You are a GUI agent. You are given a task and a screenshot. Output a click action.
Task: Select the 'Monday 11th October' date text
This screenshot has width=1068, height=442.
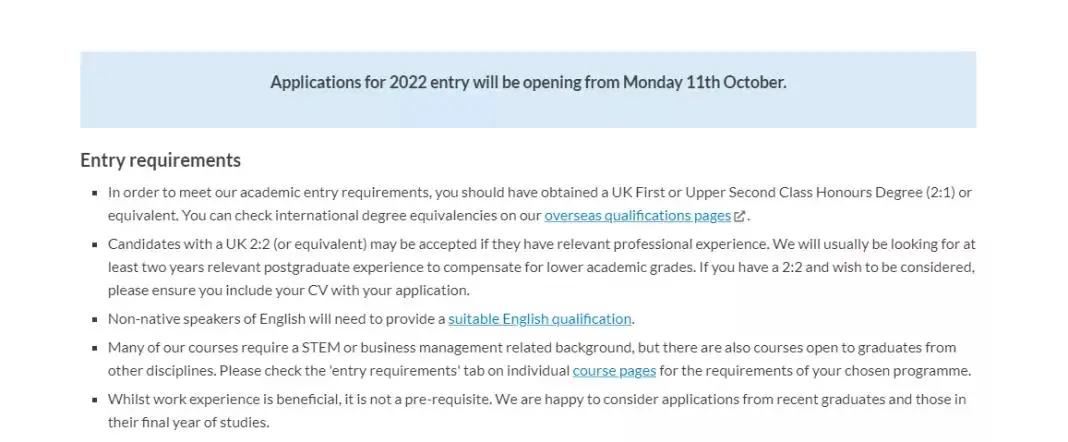[x=704, y=82]
